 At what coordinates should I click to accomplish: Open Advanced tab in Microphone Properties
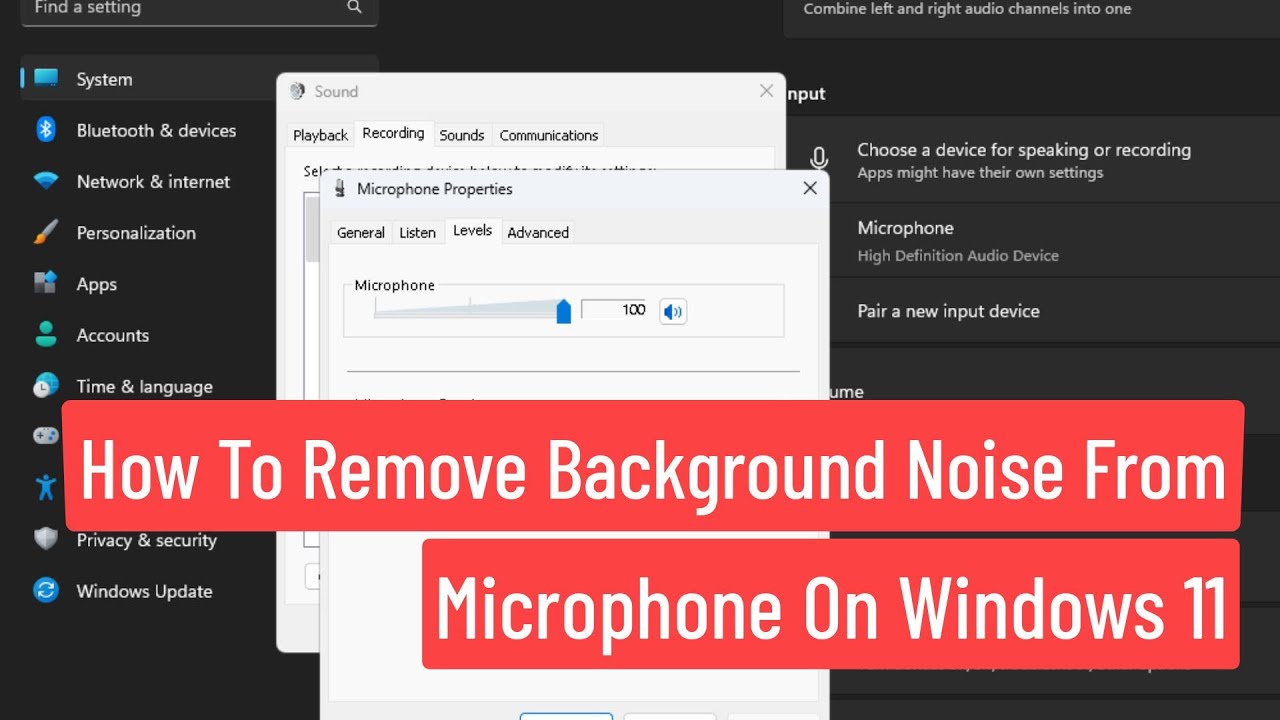point(538,232)
